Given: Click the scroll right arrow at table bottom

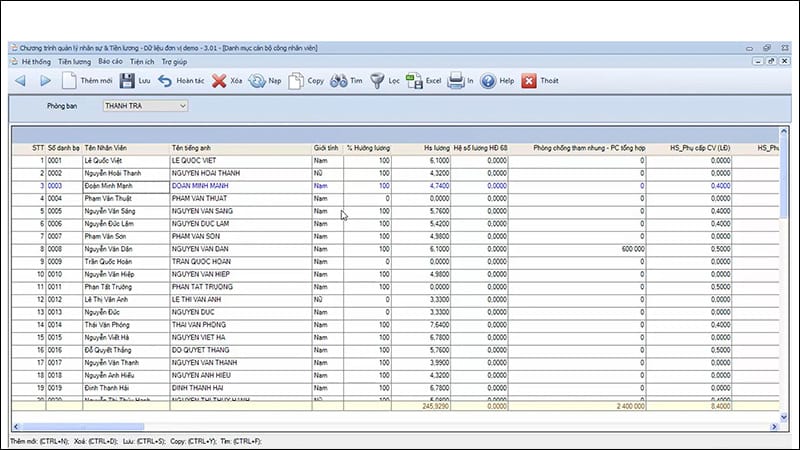Looking at the screenshot, I should [774, 427].
